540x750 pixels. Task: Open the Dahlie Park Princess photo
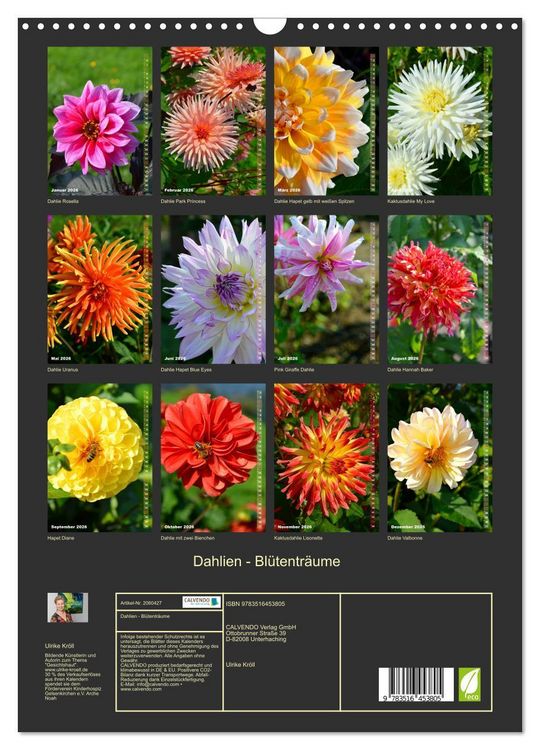[x=213, y=121]
